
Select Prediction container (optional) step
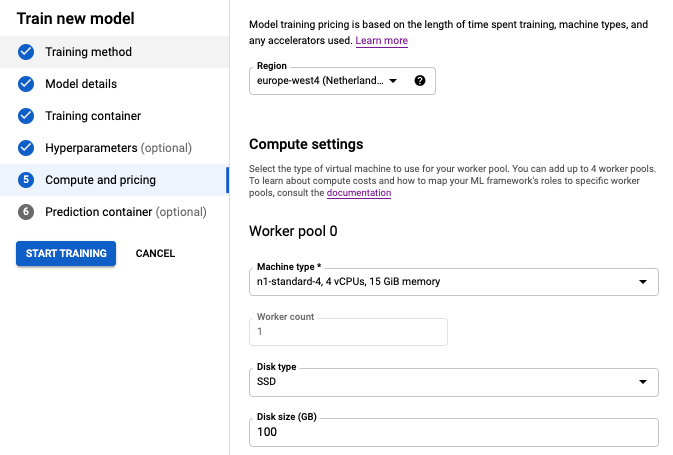pos(126,212)
